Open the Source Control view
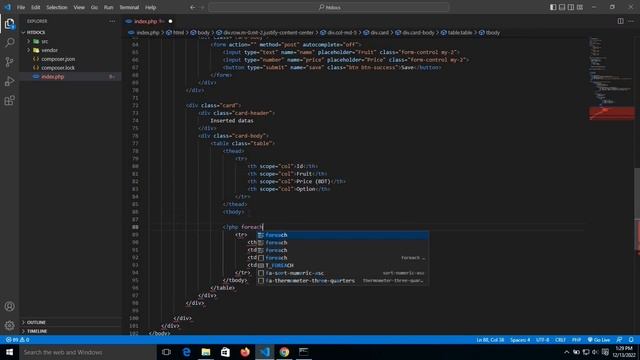Image resolution: width=640 pixels, height=360 pixels. [x=9, y=62]
